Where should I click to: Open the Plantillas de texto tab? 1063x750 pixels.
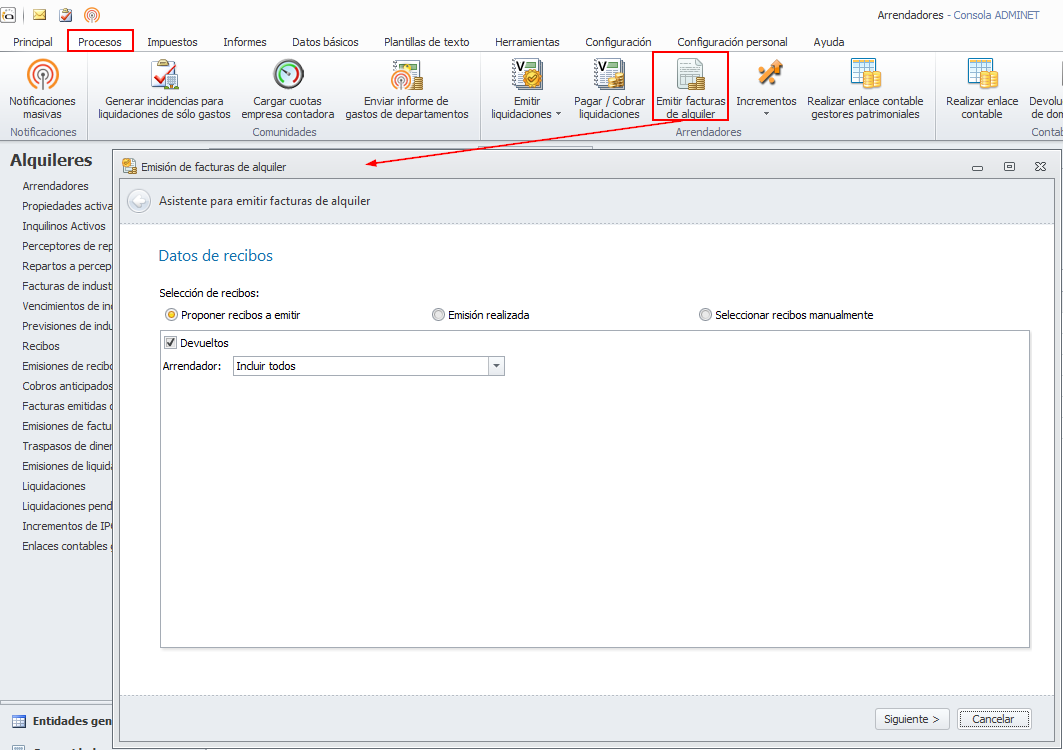click(426, 41)
